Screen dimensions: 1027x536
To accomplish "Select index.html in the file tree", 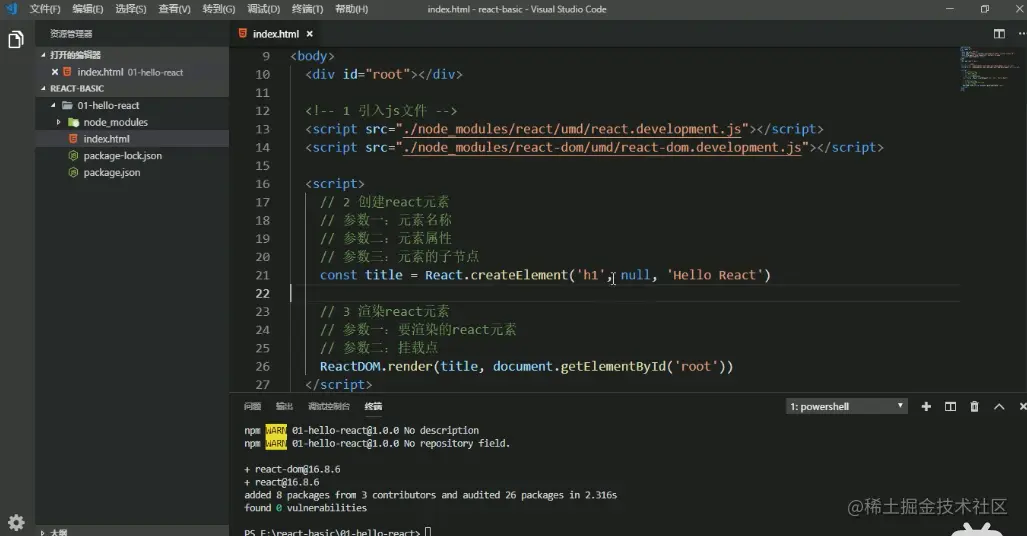I will (132, 139).
